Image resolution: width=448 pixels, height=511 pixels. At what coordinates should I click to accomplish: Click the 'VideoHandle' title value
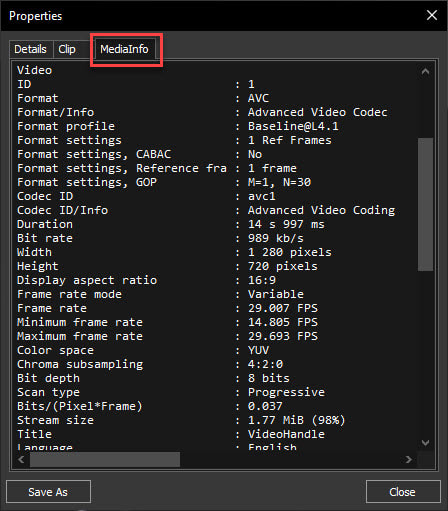coord(286,434)
